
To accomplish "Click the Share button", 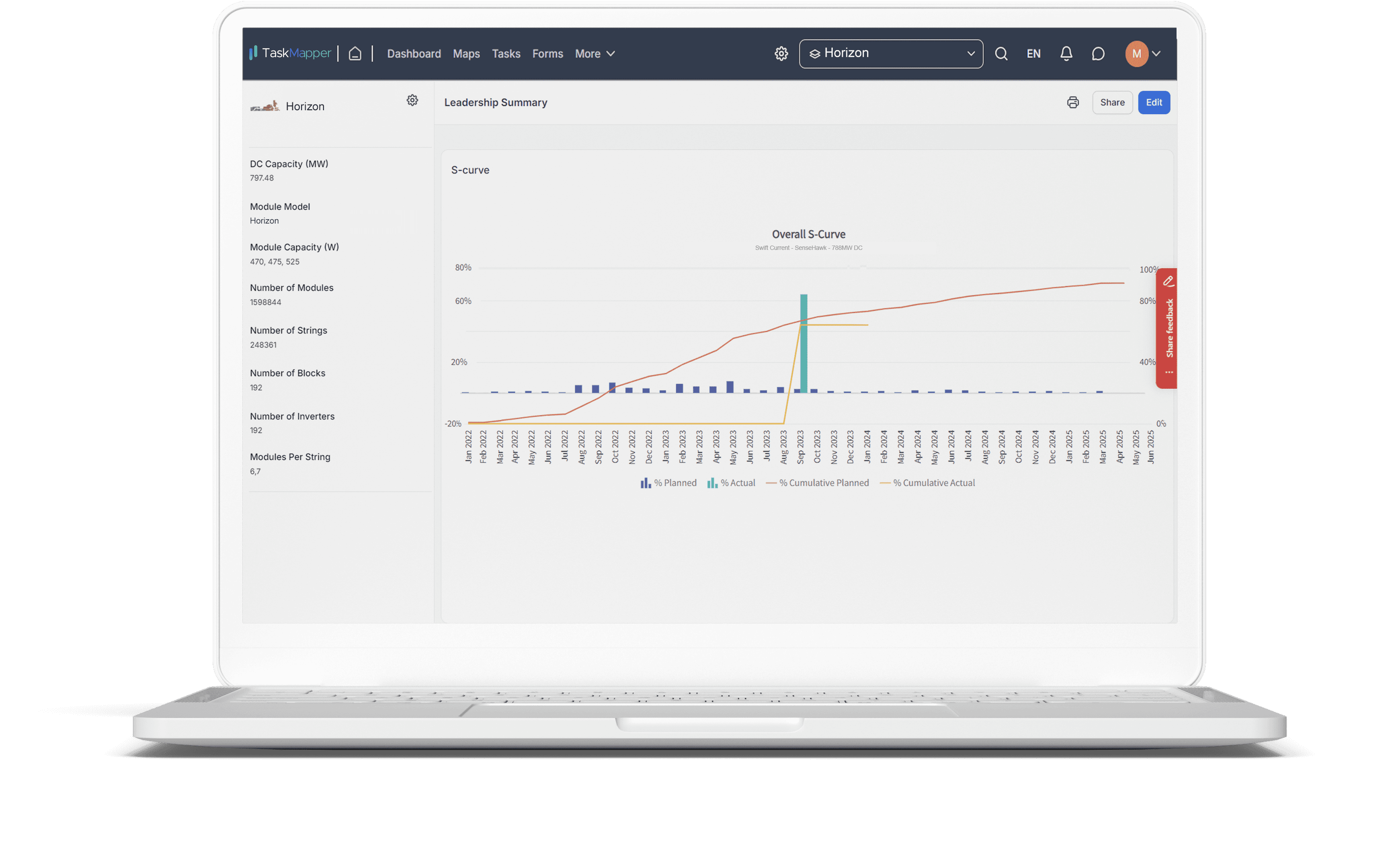I will point(1112,102).
